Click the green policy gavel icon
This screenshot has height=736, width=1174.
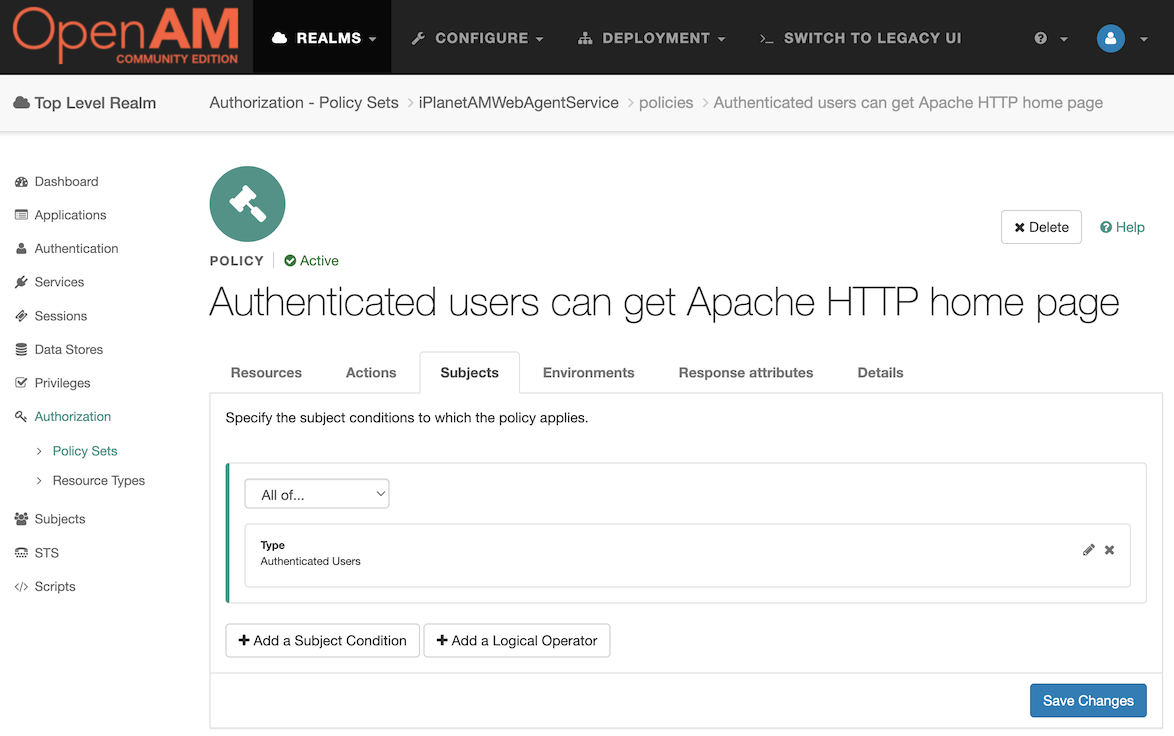click(x=247, y=204)
